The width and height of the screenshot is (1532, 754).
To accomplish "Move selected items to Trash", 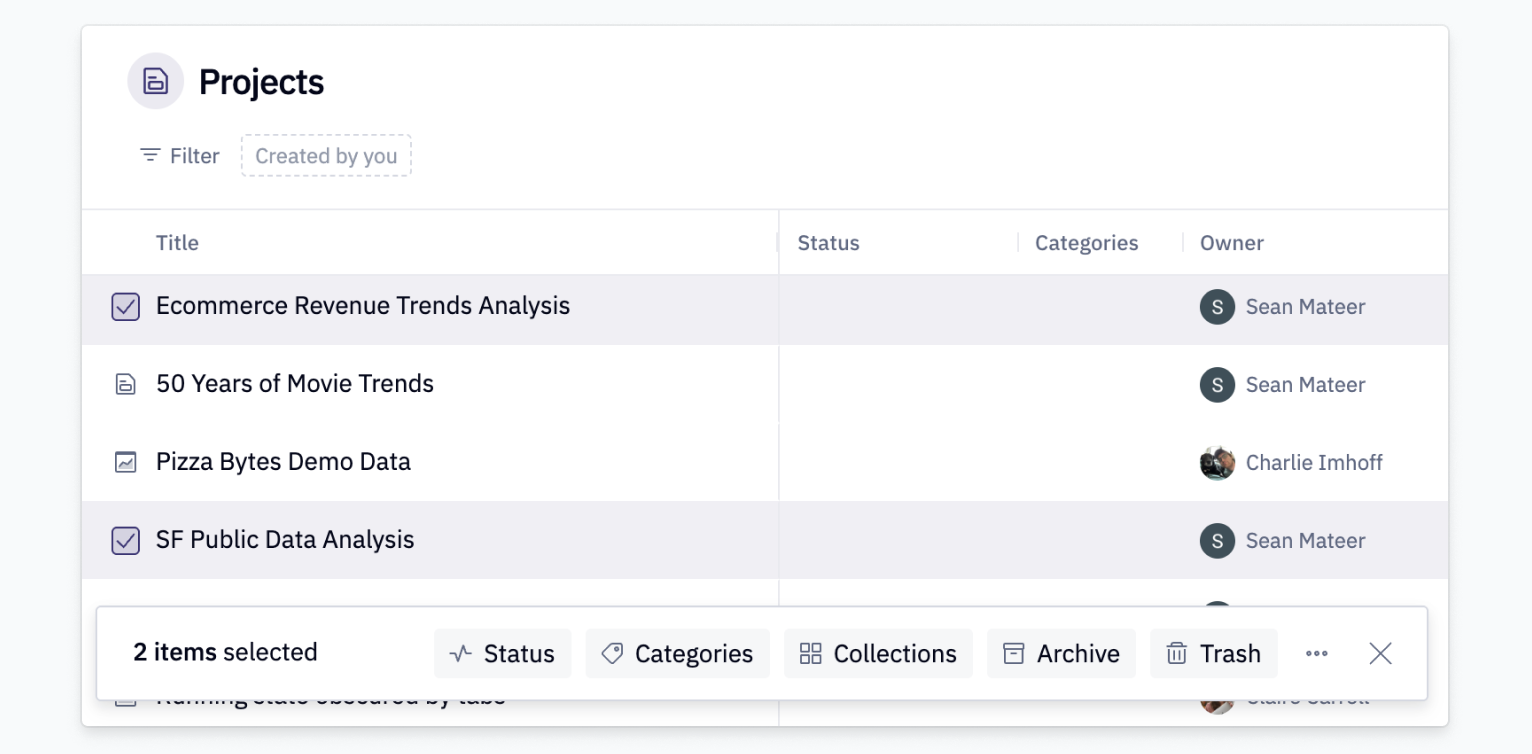I will pyautogui.click(x=1213, y=653).
